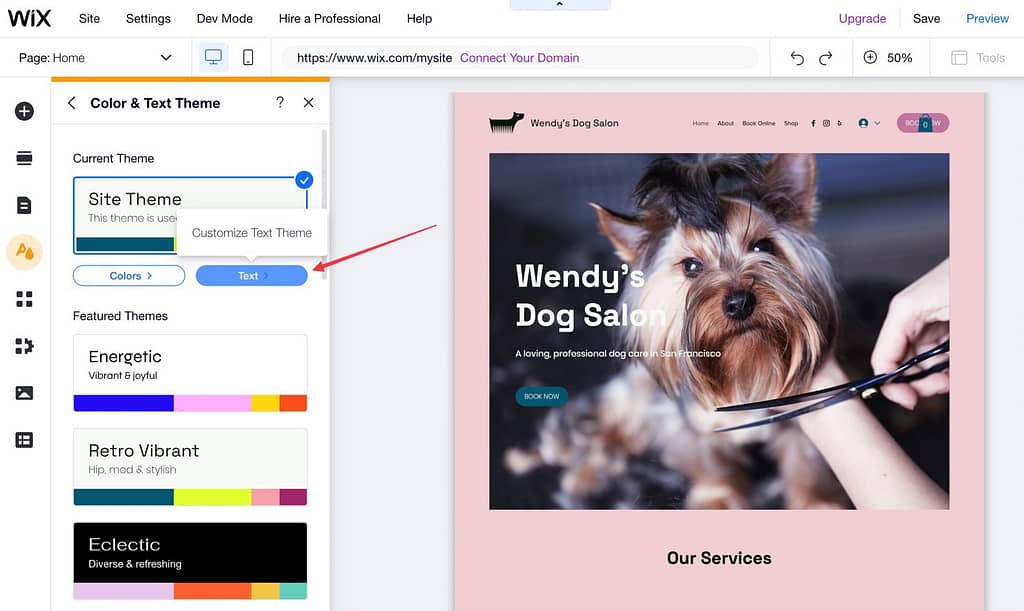Open the Media image icon
This screenshot has height=611, width=1024.
point(24,393)
